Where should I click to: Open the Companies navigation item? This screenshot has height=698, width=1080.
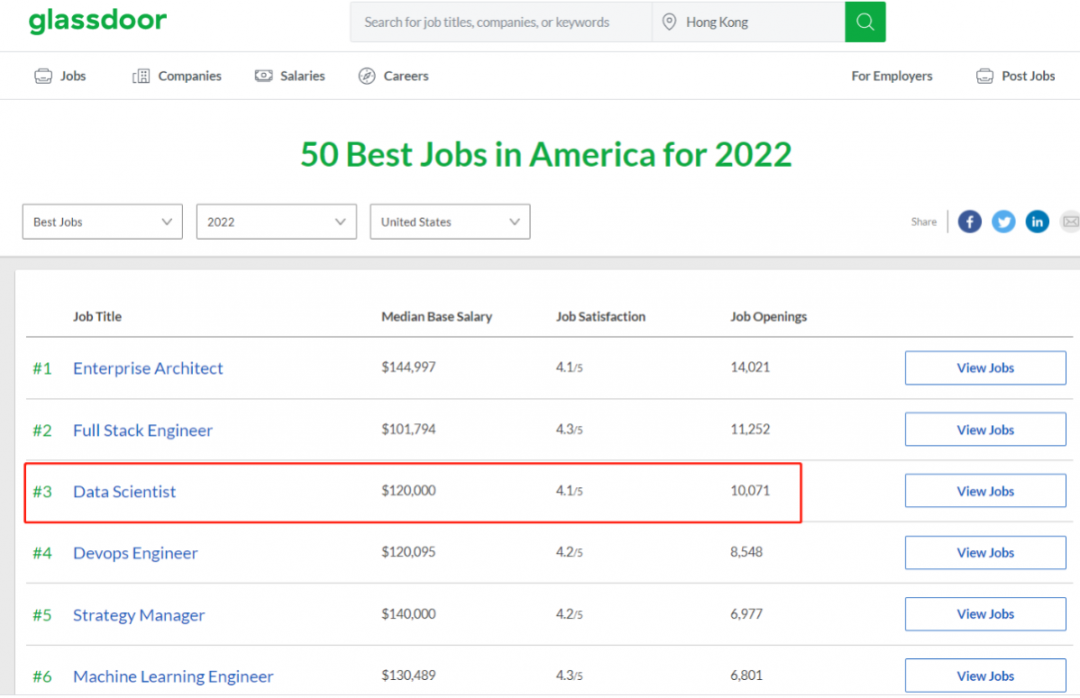[x=177, y=76]
